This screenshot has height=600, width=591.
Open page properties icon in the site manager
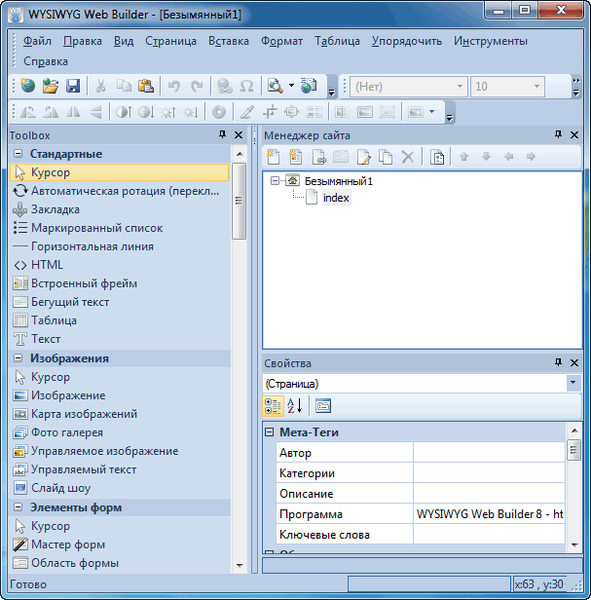pos(437,157)
